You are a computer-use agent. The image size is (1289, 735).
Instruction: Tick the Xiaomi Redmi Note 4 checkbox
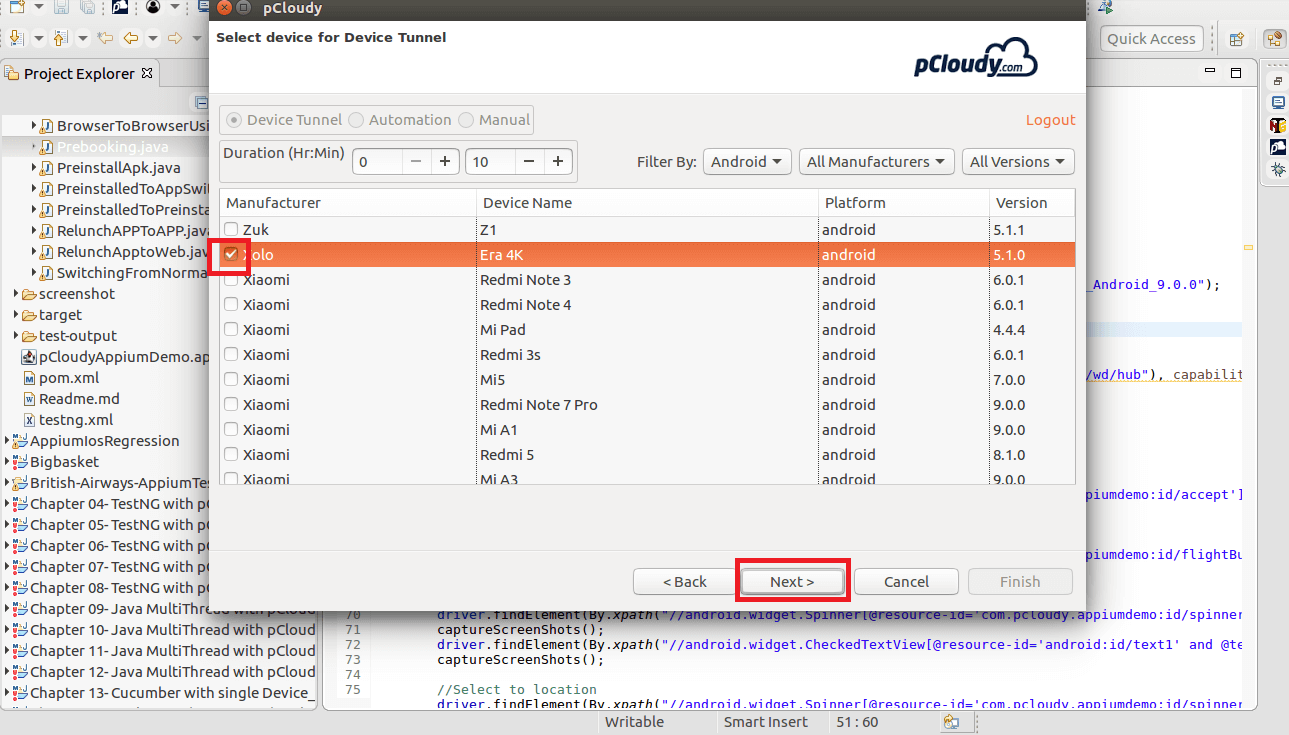click(231, 305)
